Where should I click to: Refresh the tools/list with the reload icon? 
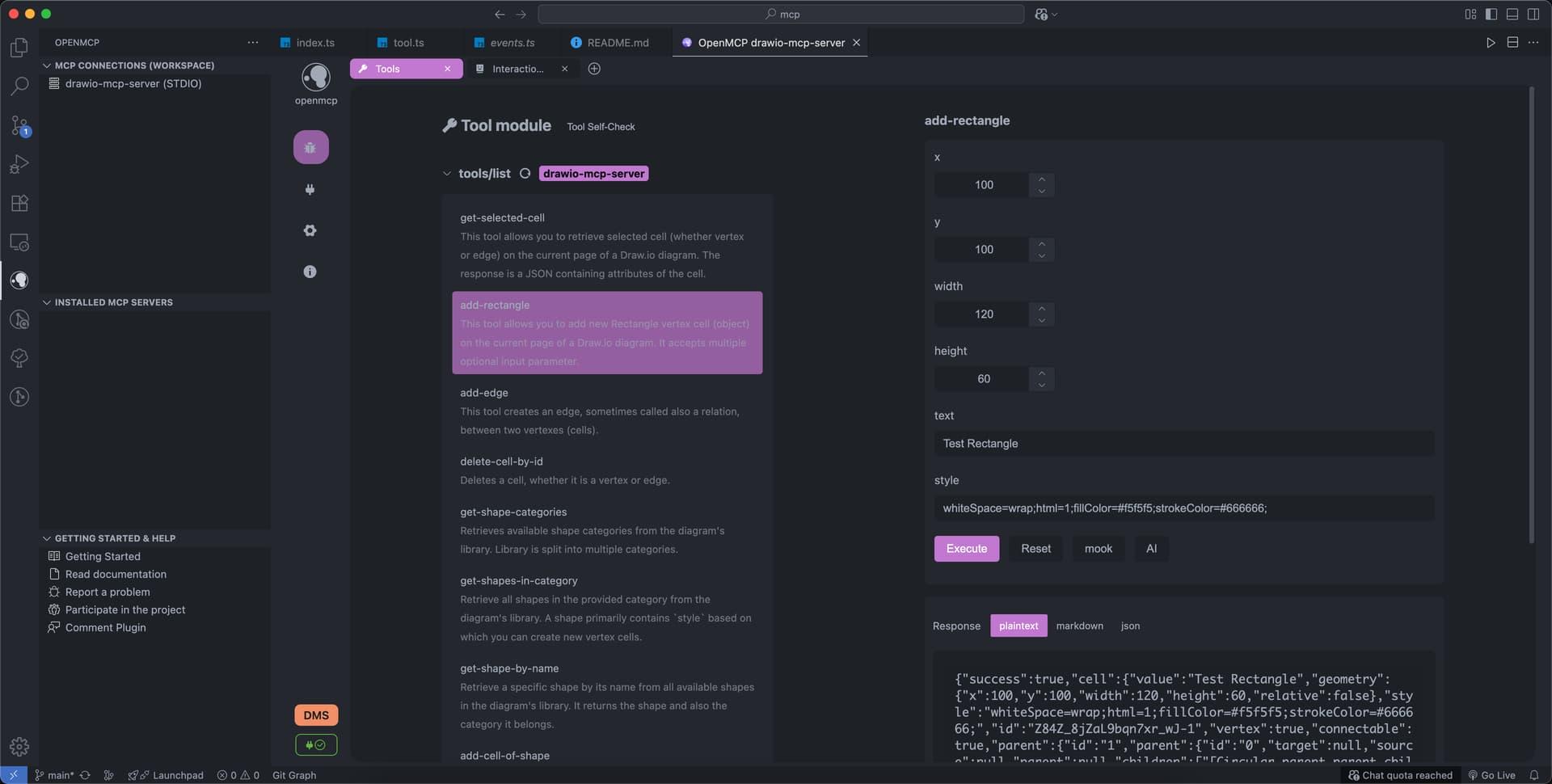click(x=525, y=173)
